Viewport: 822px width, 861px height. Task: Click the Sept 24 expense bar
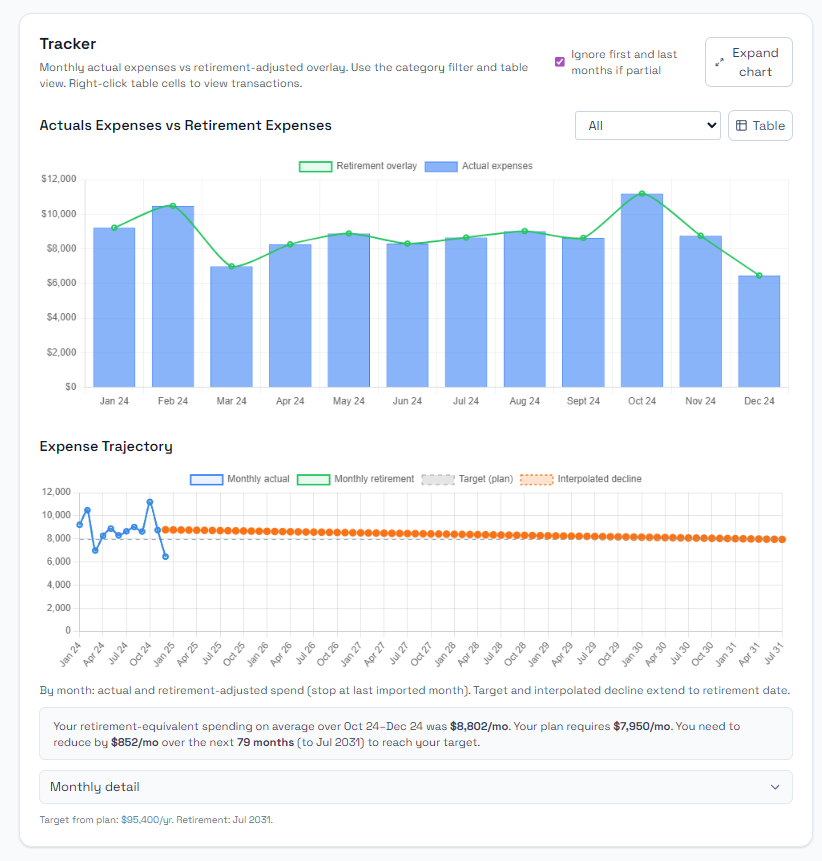tap(583, 312)
